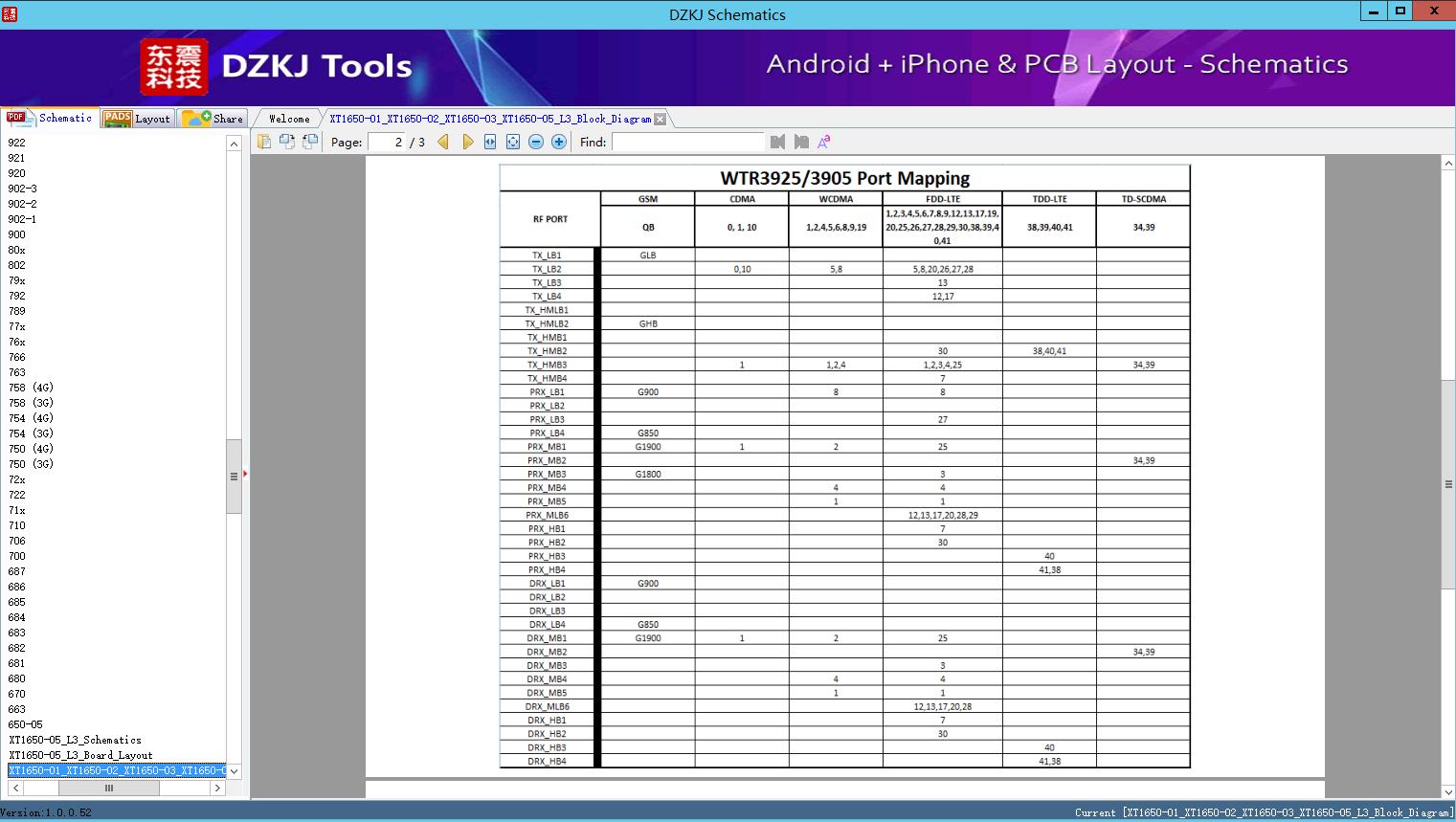This screenshot has height=822, width=1456.
Task: Click the PADS icon on Layout tab
Action: click(117, 118)
